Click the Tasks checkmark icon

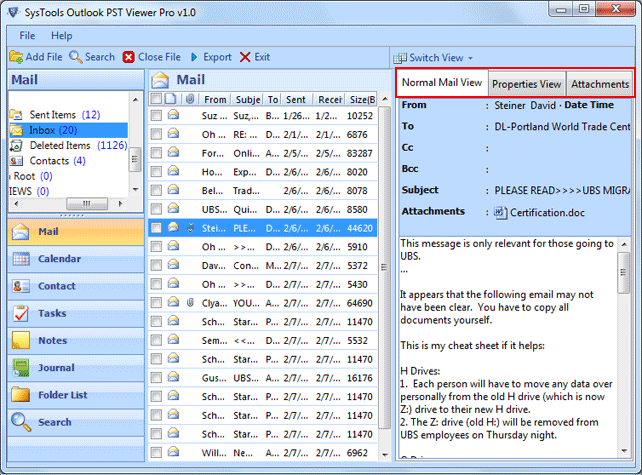coord(21,313)
